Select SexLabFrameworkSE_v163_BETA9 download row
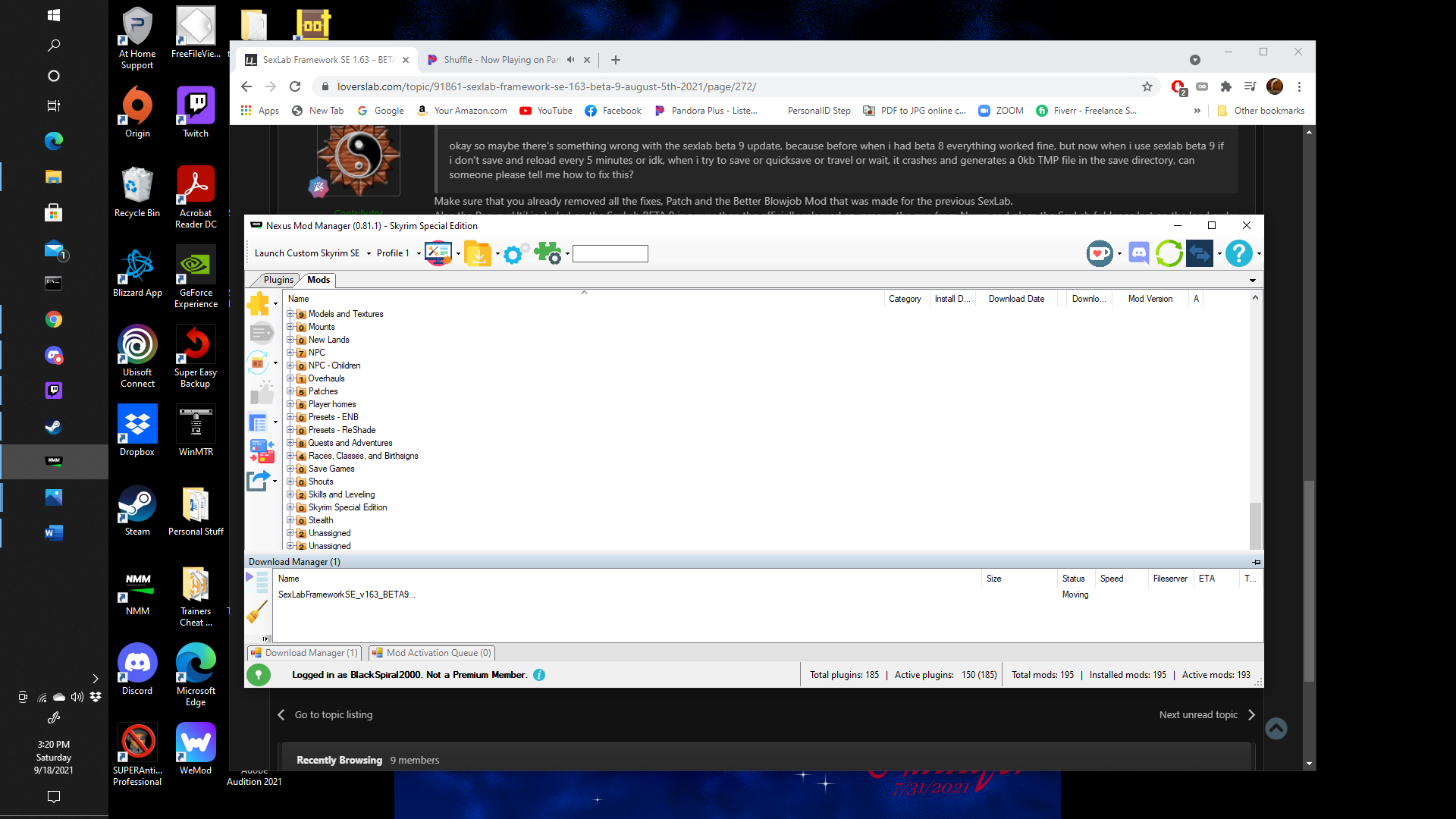This screenshot has width=1456, height=819. pos(767,595)
